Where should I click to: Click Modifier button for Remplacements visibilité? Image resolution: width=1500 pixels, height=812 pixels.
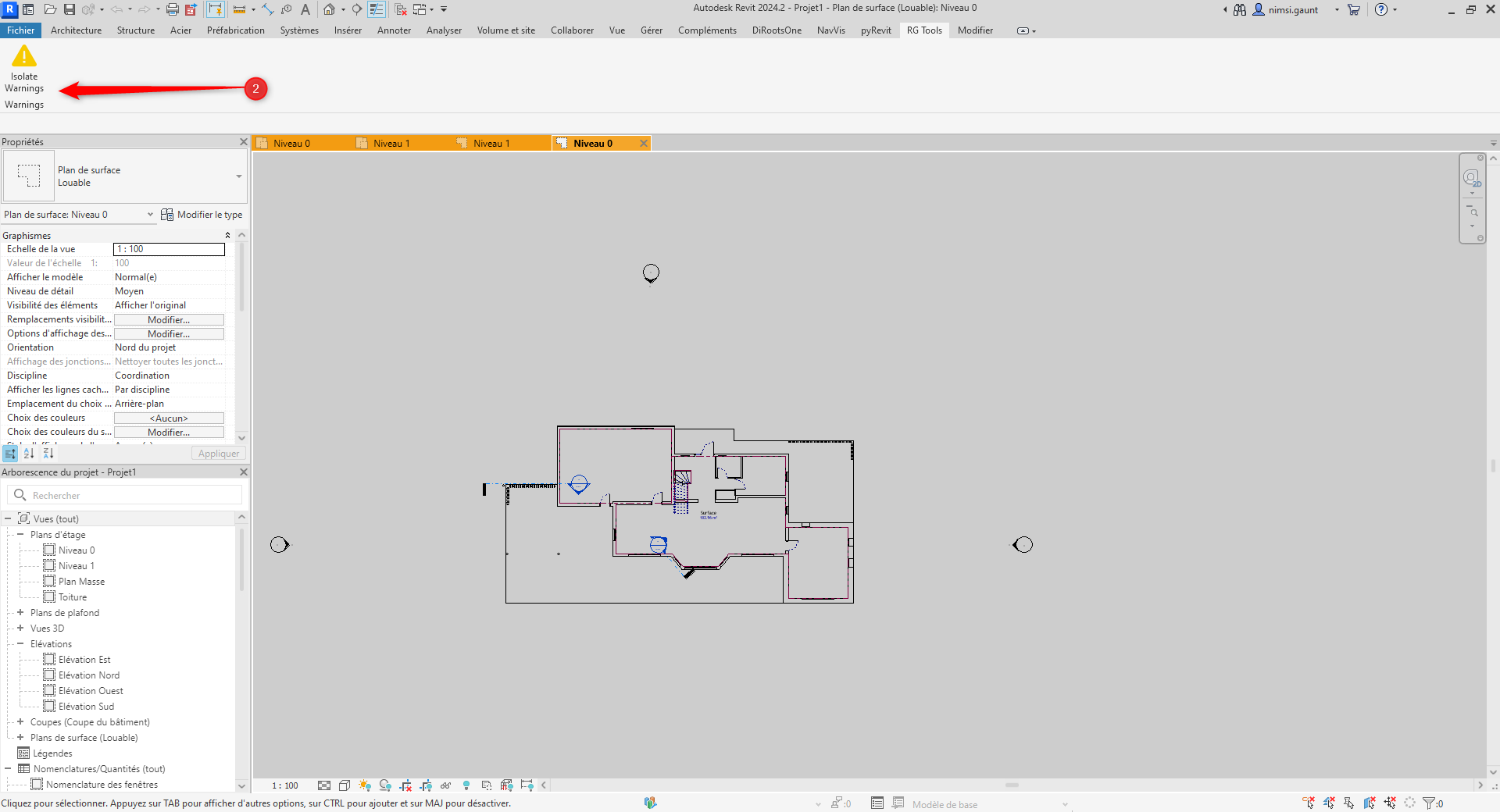[x=169, y=320]
